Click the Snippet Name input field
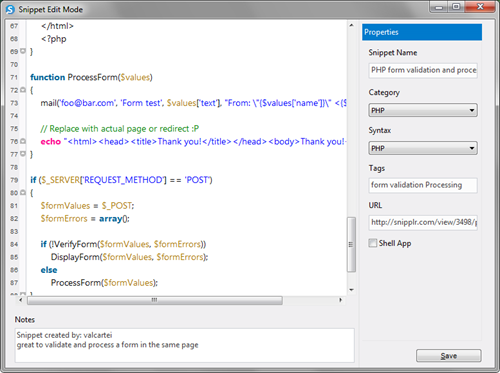This screenshot has width=500, height=373. 423,70
